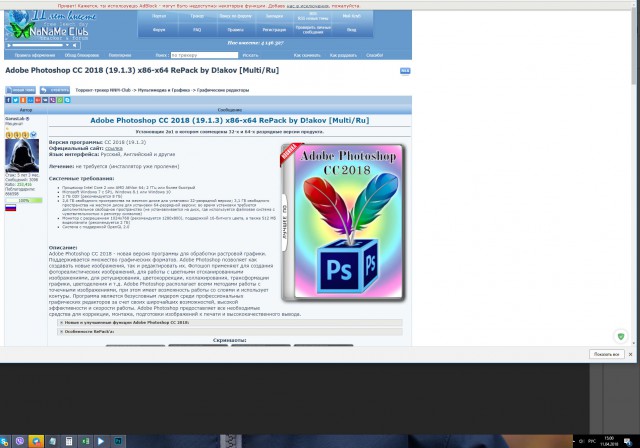Open 'Проверить личные сообщения' menu item

[313, 30]
